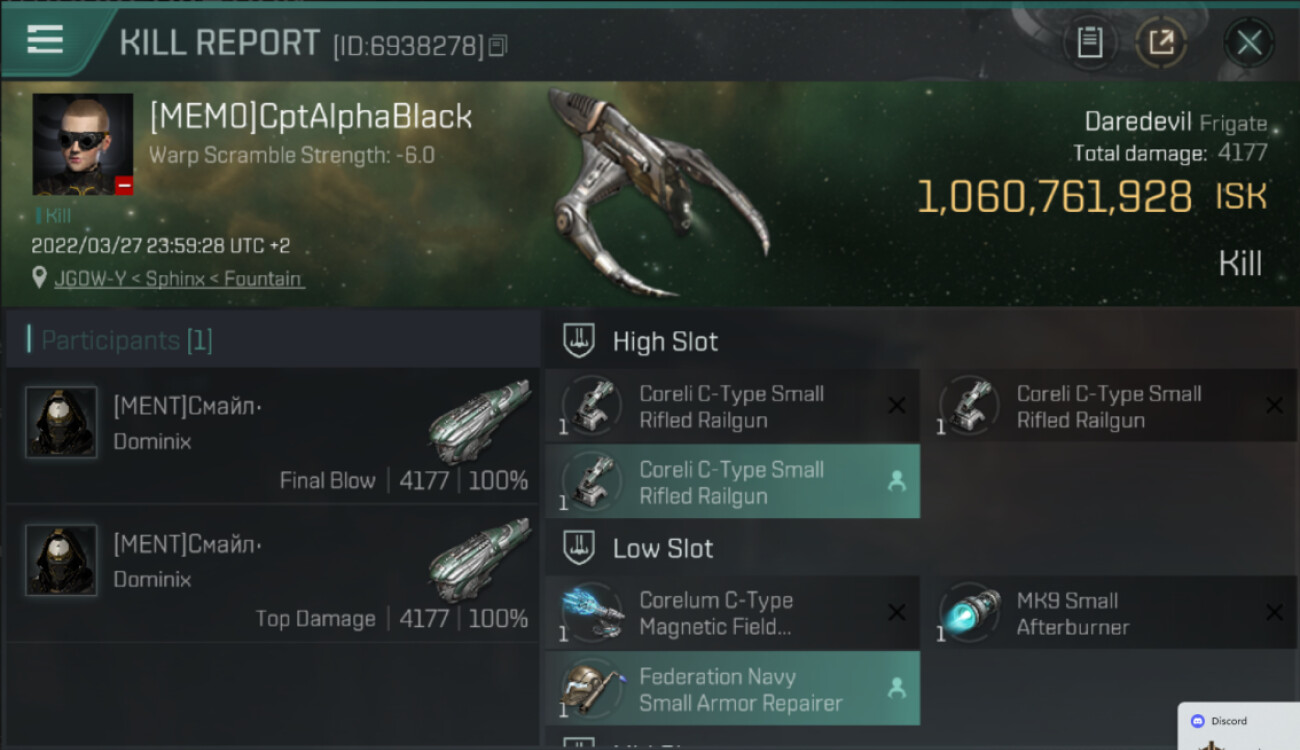Select the Low Slot section icon
Viewport: 1300px width, 750px height.
[577, 548]
